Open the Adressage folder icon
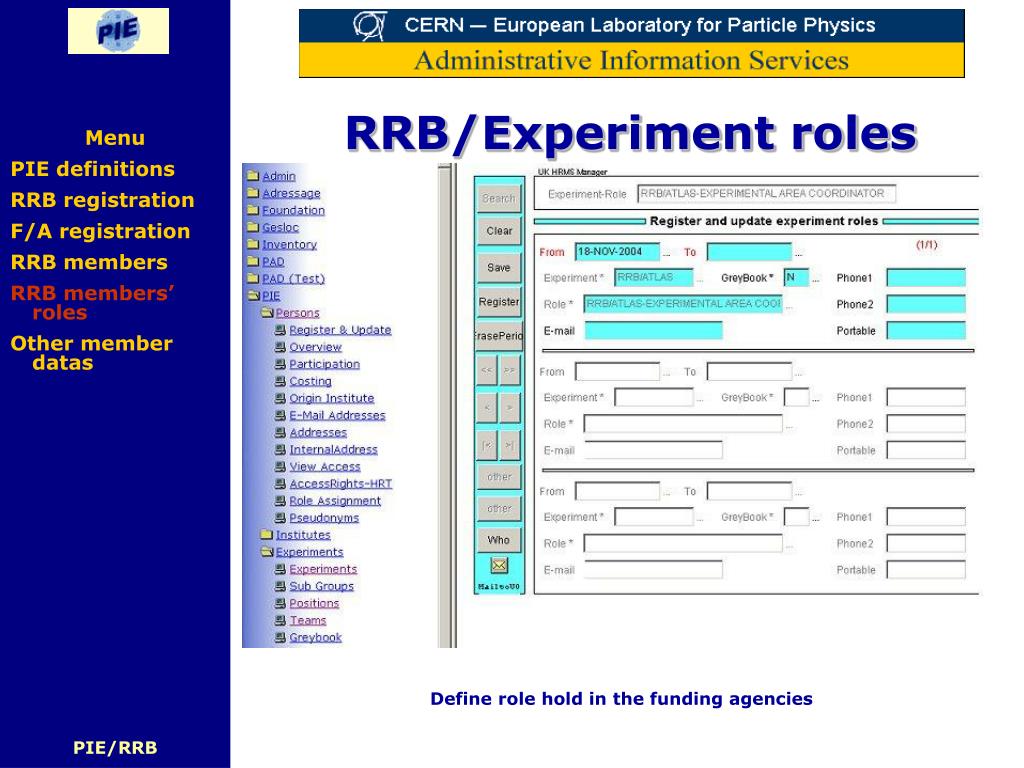 coord(253,193)
